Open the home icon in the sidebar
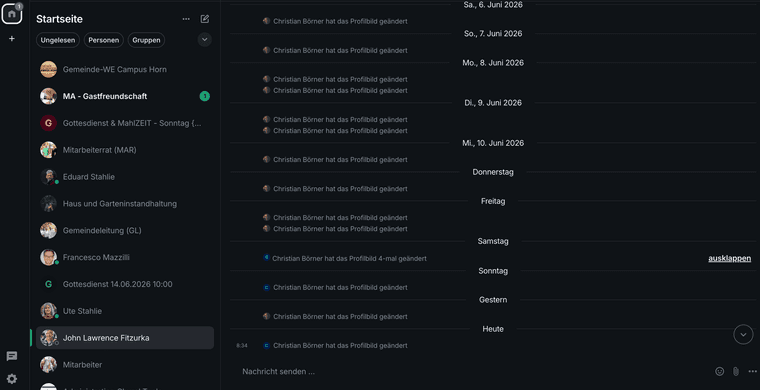This screenshot has width=760, height=390. coord(12,14)
